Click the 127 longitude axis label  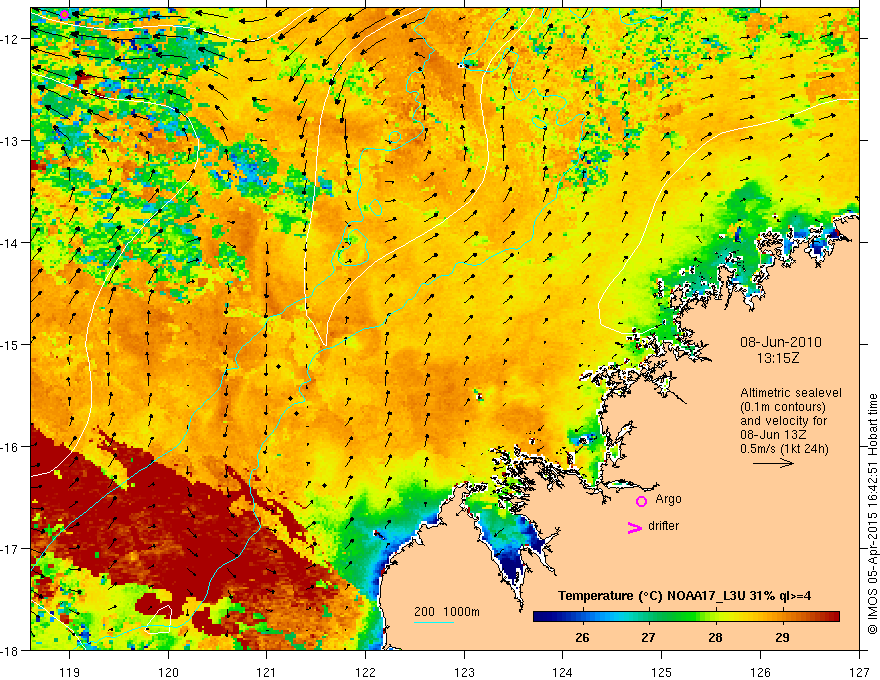(859, 672)
